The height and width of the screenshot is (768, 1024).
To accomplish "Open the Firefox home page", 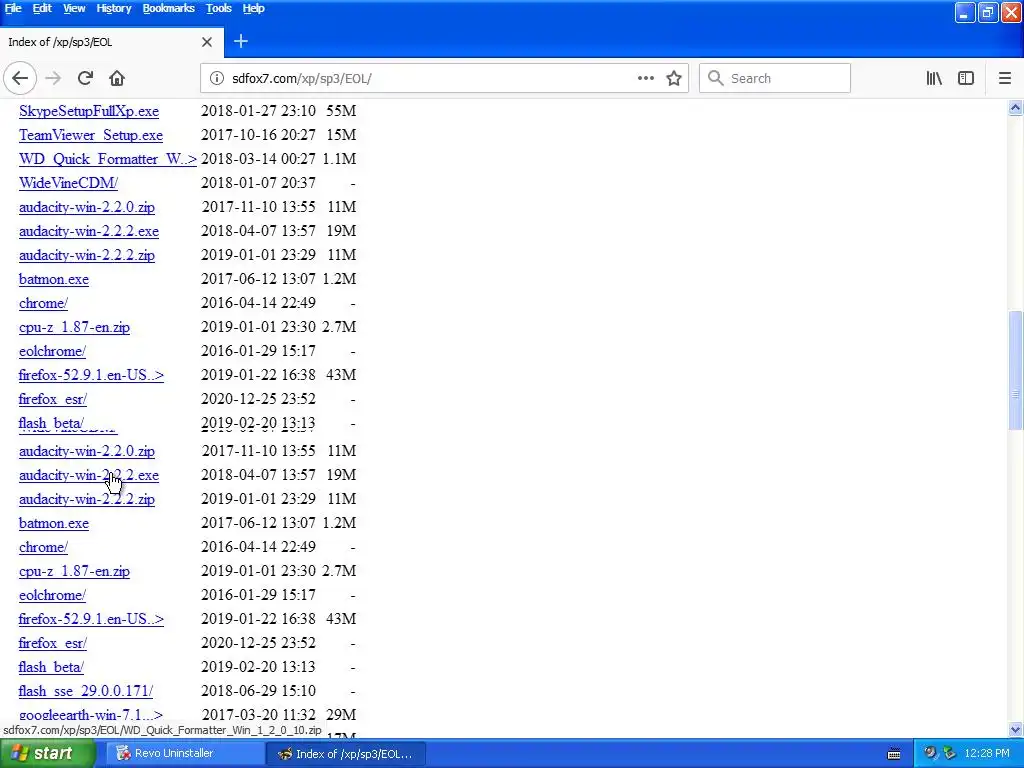I will pos(117,78).
